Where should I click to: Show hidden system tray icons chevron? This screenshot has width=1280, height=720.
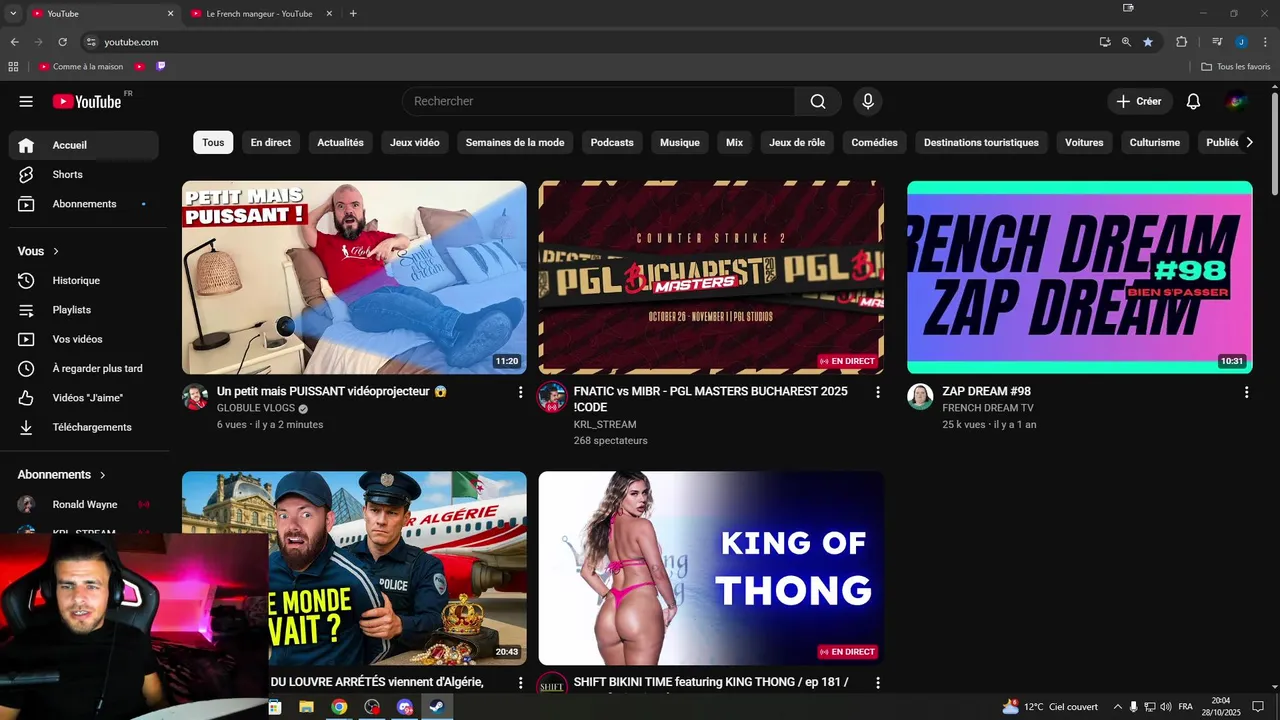click(1117, 707)
